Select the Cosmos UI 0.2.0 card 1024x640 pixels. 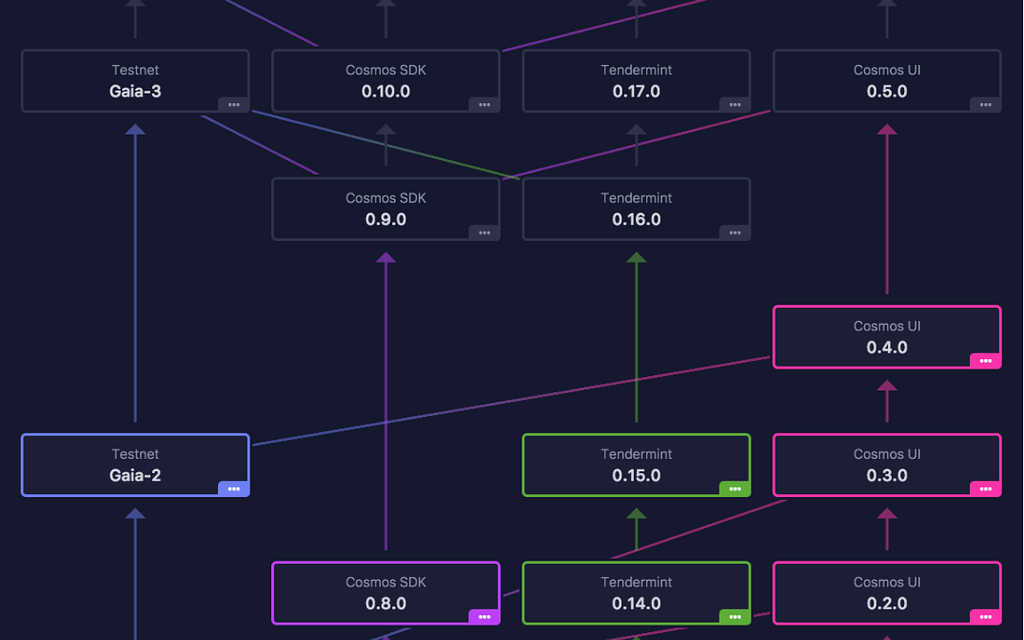[x=887, y=593]
